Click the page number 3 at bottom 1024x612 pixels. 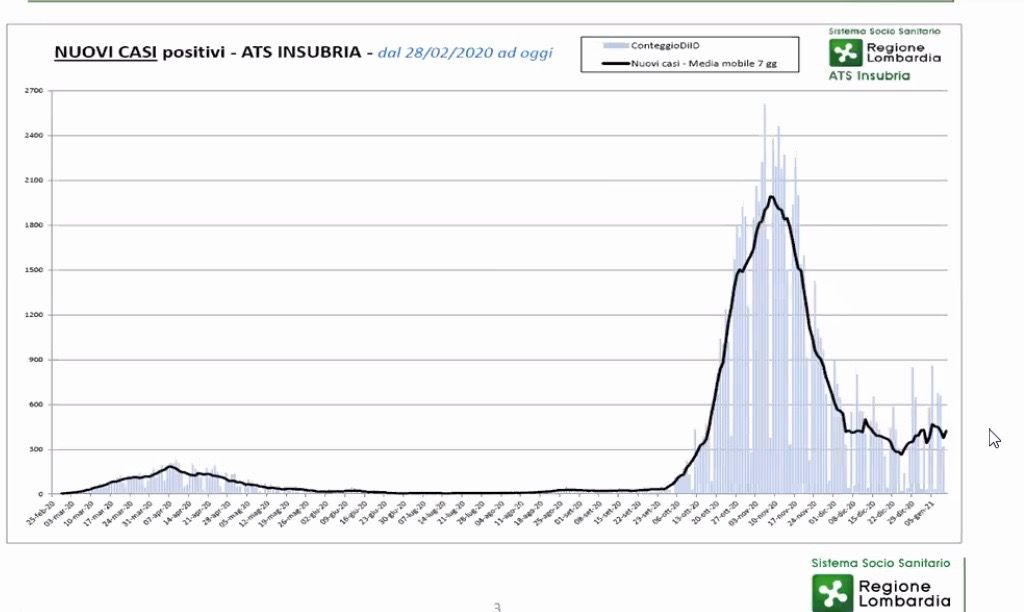pos(497,606)
